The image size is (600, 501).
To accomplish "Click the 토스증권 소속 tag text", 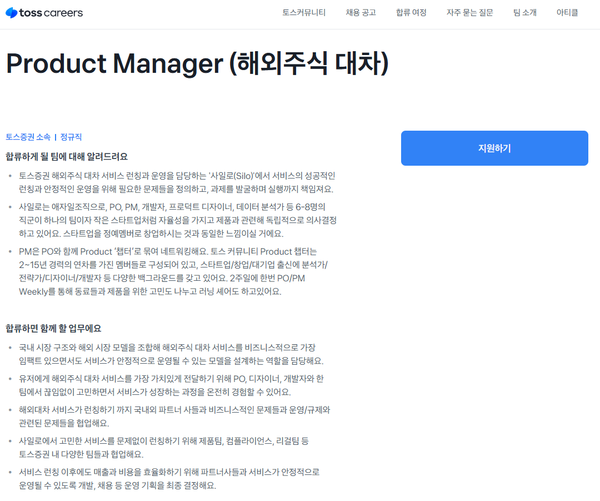I will pyautogui.click(x=28, y=137).
